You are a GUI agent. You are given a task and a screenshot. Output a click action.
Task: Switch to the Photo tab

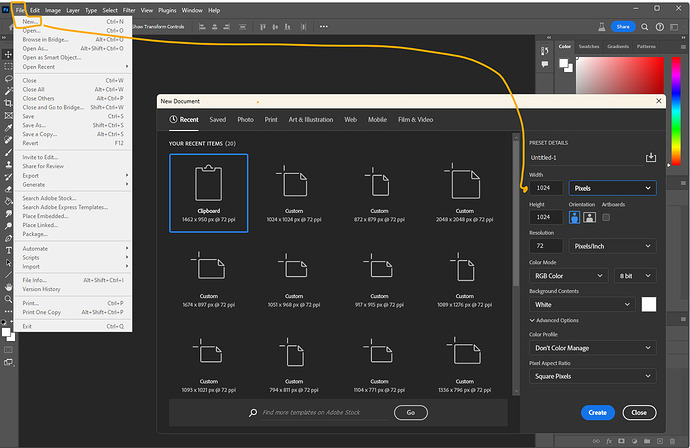tap(246, 119)
